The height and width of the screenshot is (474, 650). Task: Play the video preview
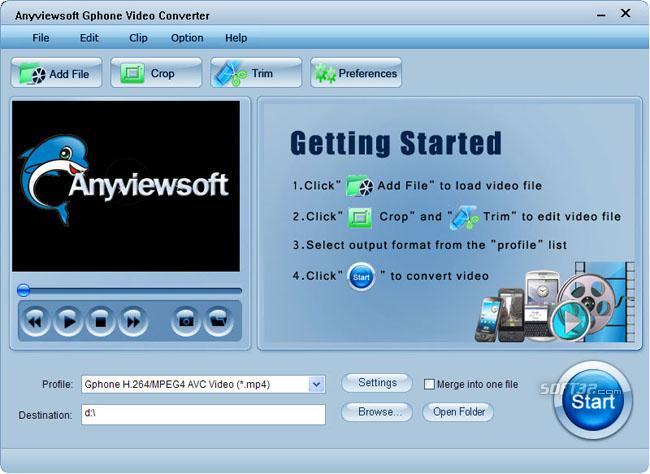68,321
